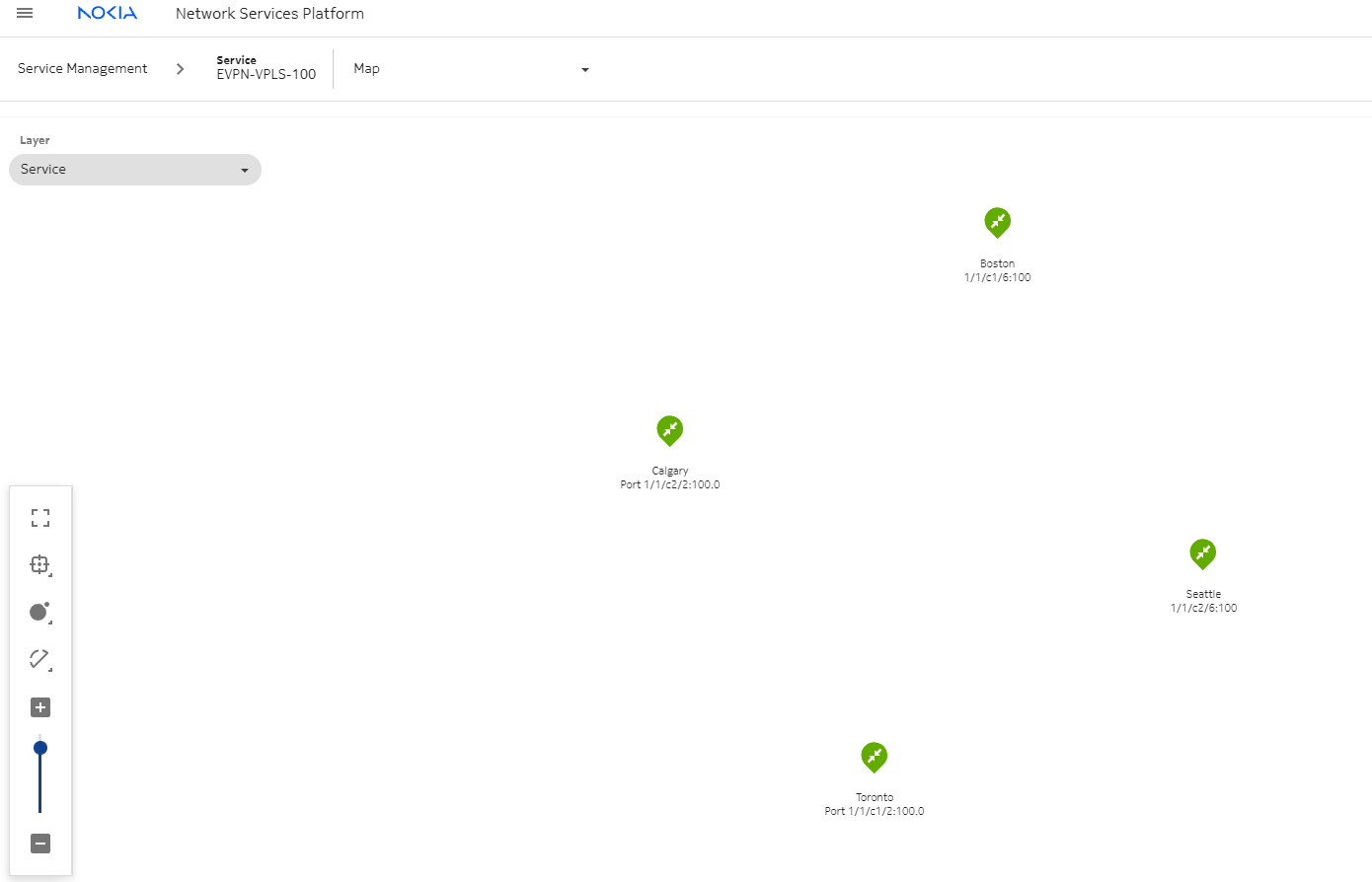Click the Network Services Platform title
The image size is (1372, 882).
tap(269, 14)
